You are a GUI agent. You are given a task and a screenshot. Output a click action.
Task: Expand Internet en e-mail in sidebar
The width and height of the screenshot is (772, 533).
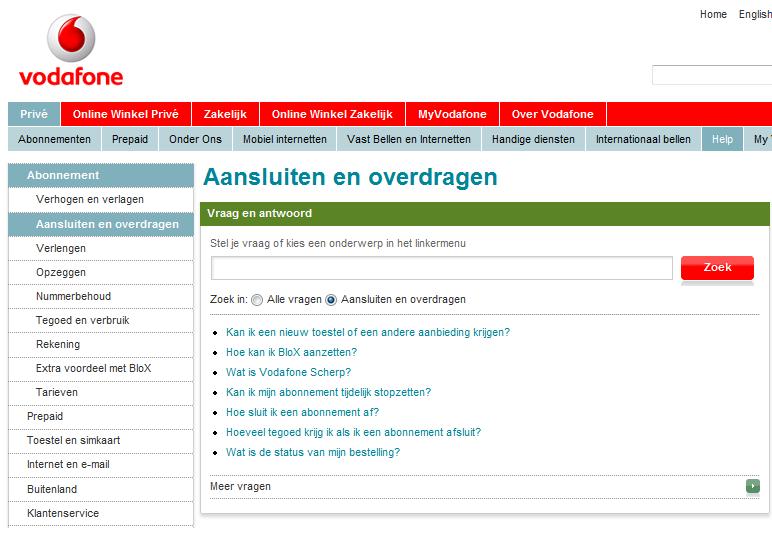click(101, 465)
